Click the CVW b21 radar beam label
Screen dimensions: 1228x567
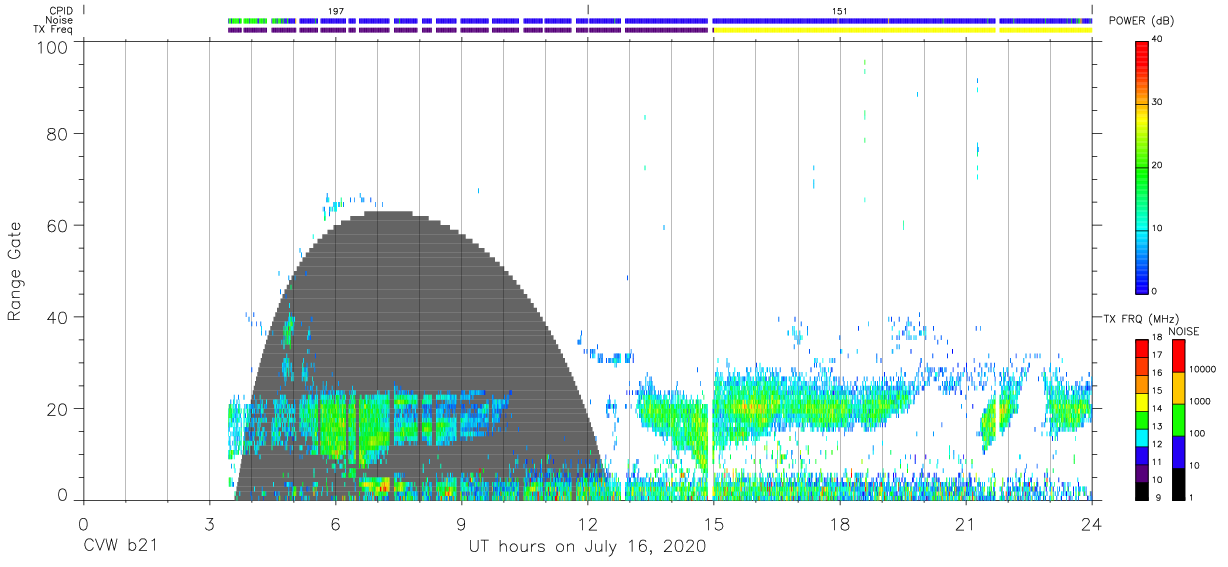(120, 547)
